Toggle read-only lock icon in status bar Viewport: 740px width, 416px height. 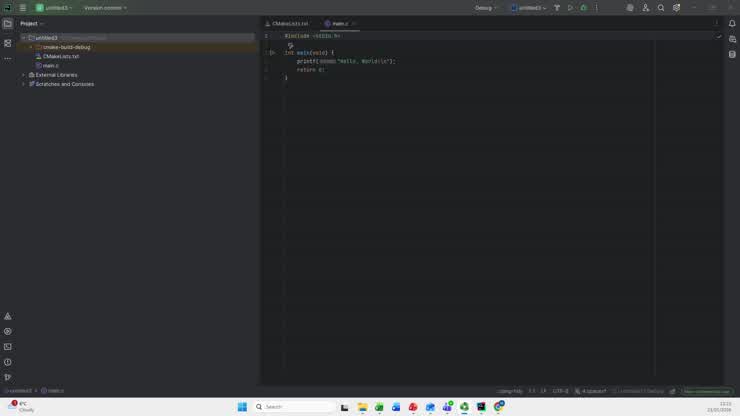click(x=673, y=391)
